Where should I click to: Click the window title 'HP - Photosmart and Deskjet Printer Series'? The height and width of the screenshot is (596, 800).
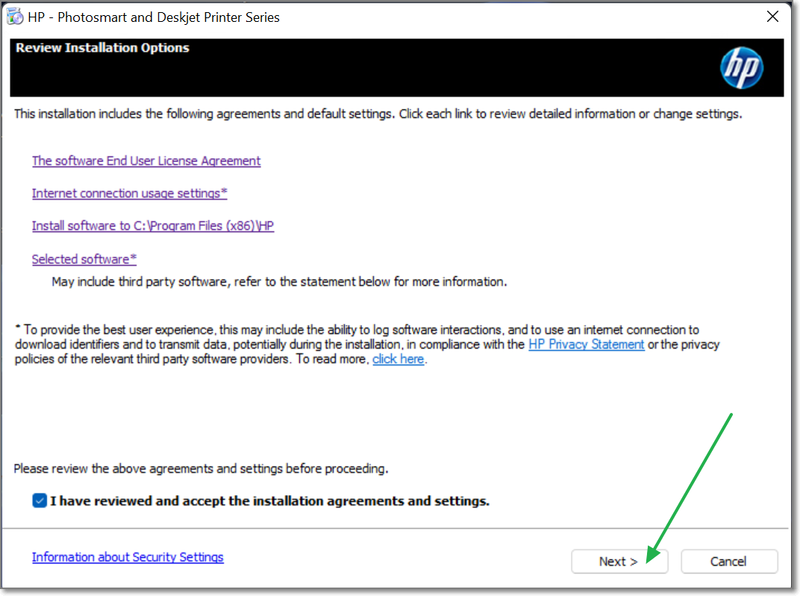(154, 17)
